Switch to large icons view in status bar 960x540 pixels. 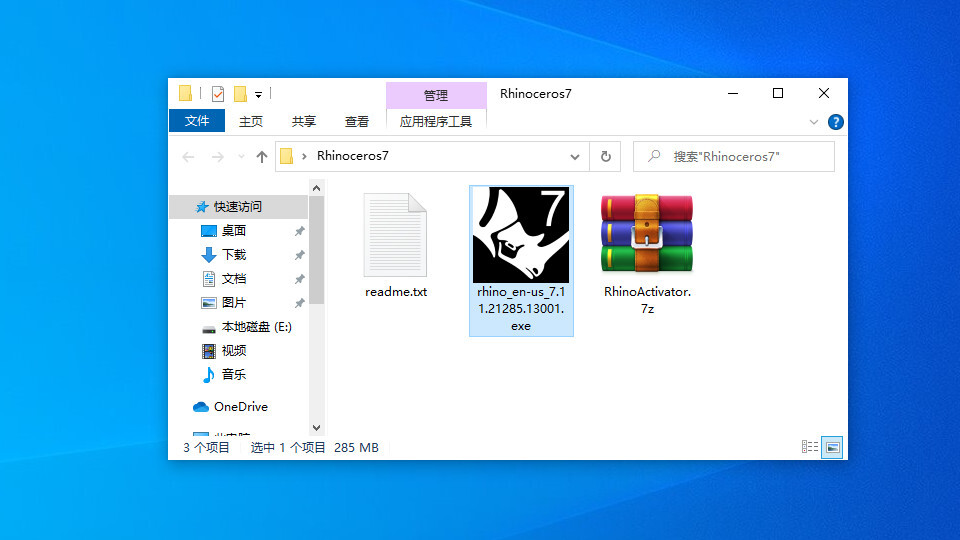tap(832, 448)
